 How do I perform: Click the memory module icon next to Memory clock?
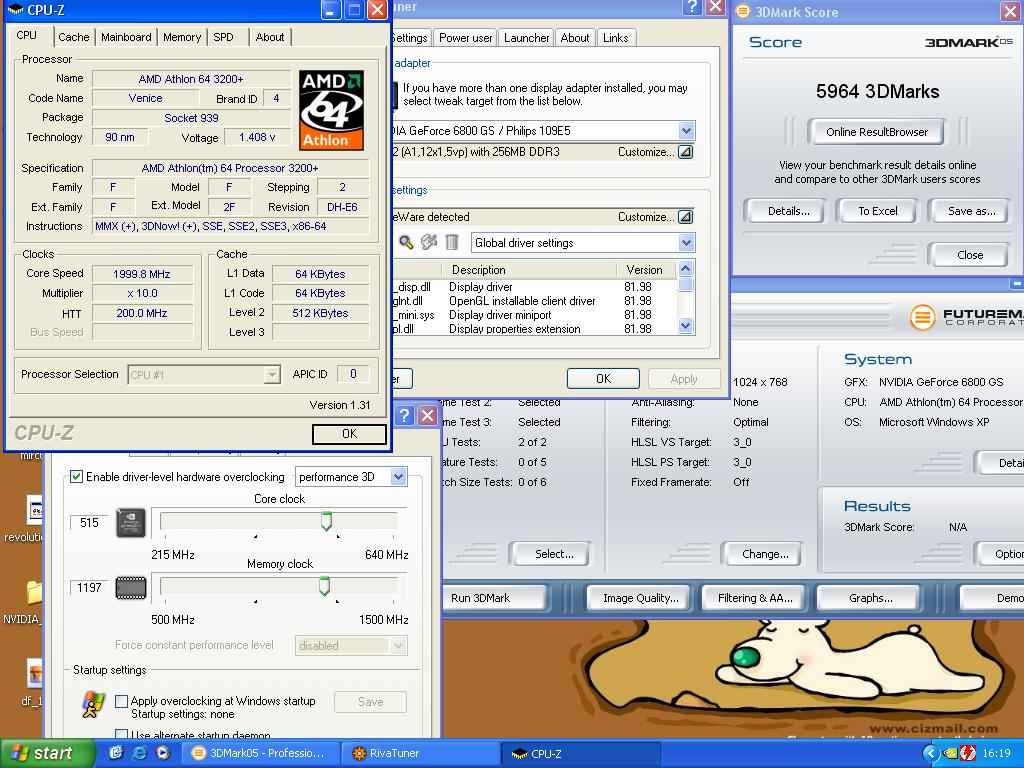coord(131,588)
